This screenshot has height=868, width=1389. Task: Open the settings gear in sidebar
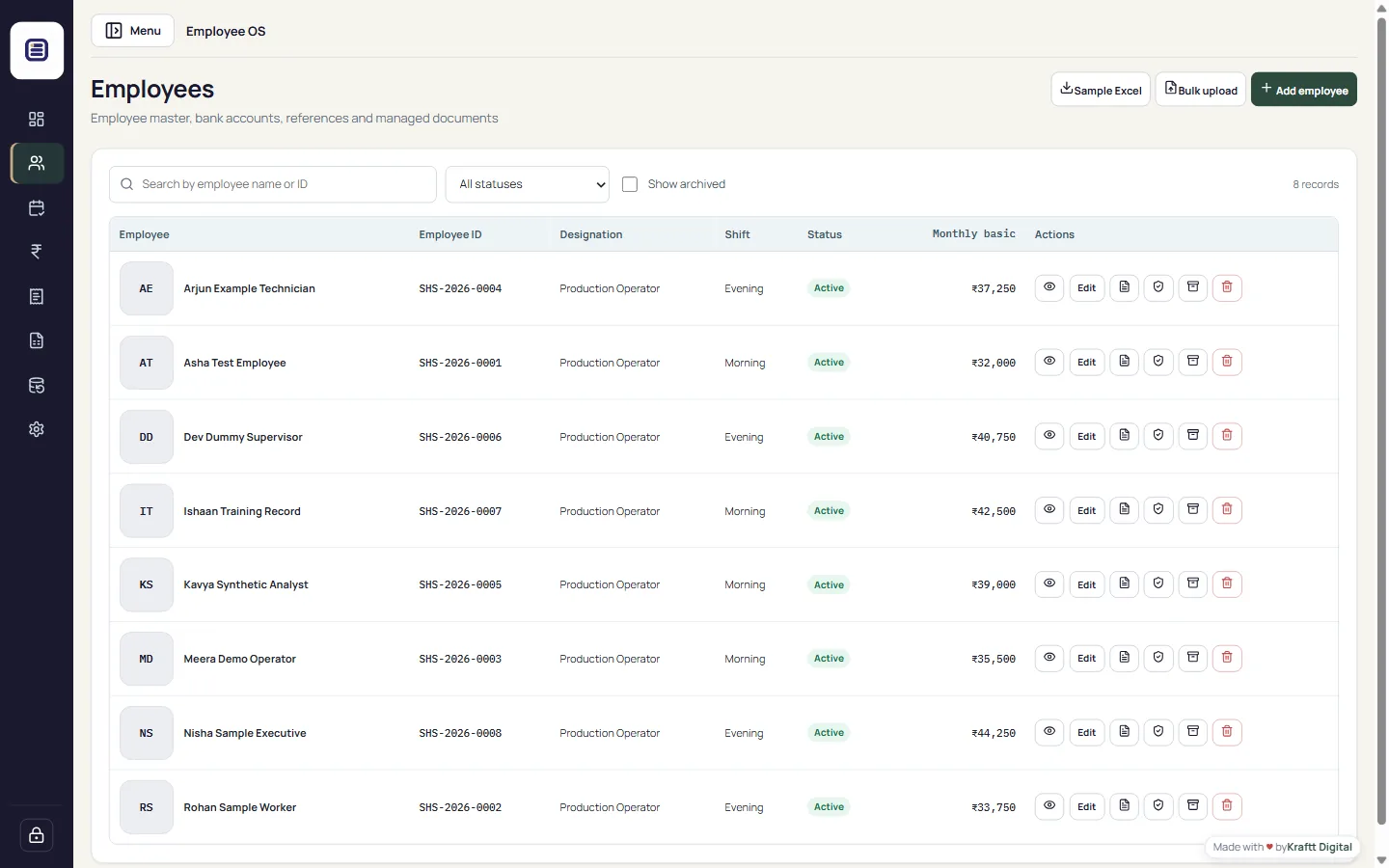coord(37,429)
